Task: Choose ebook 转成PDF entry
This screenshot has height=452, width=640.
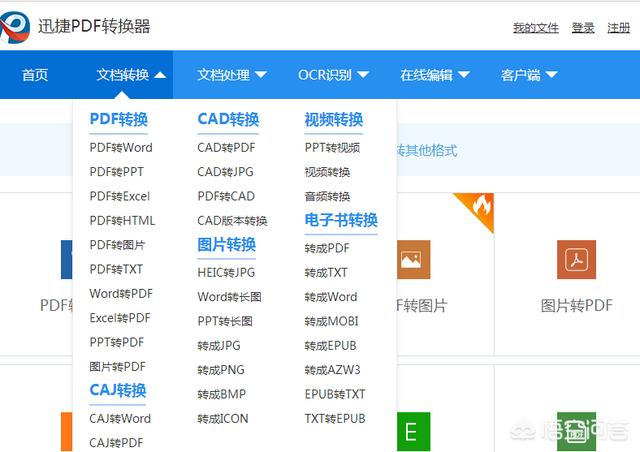Action: (x=327, y=248)
